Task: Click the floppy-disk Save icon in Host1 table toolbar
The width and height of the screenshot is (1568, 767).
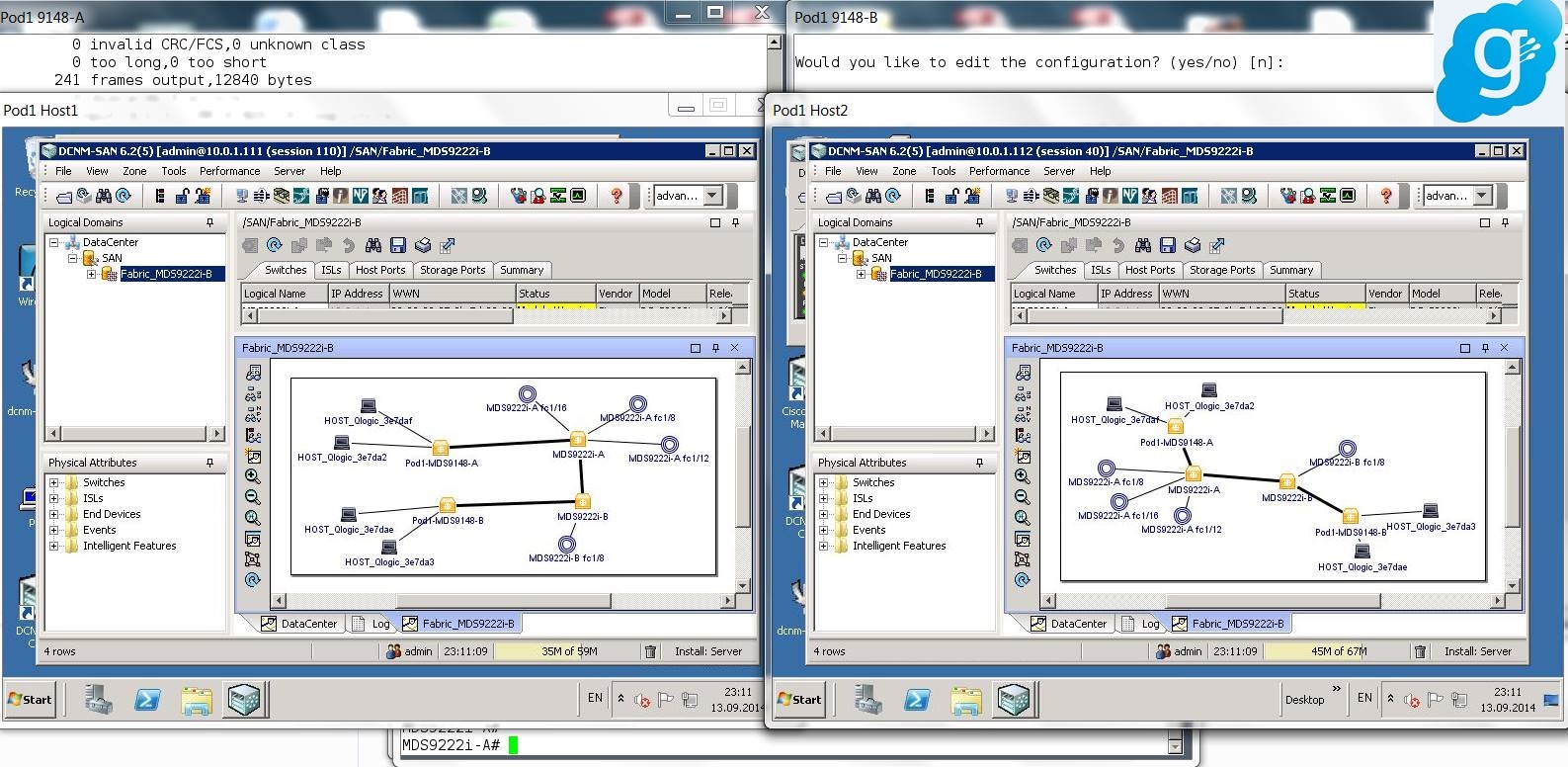Action: 398,245
